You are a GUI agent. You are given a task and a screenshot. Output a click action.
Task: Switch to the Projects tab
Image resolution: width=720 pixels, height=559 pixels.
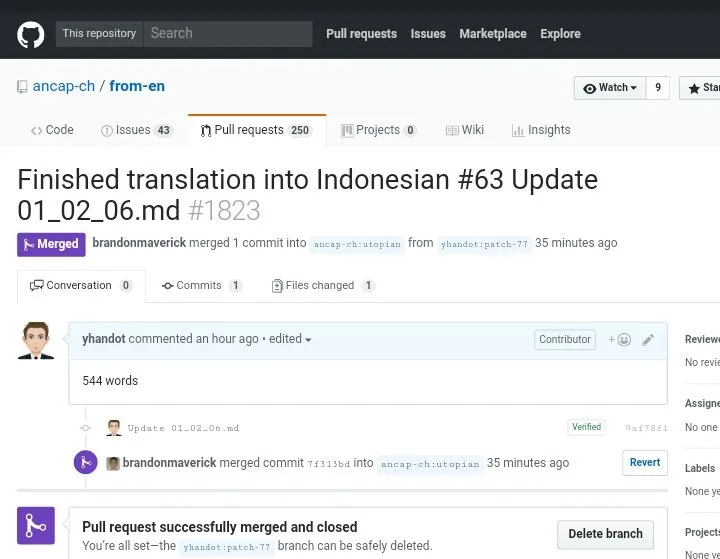(378, 130)
